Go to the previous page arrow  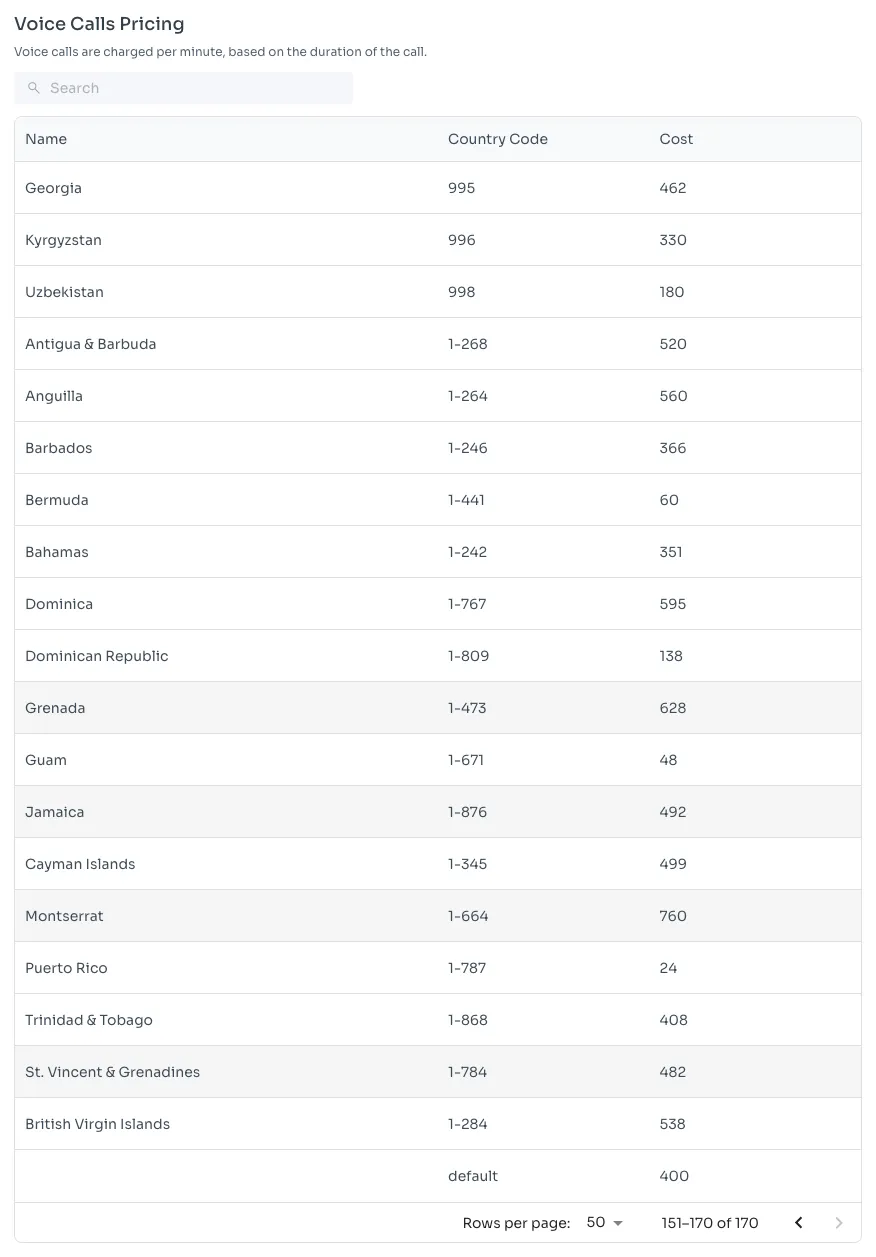pyautogui.click(x=798, y=1223)
